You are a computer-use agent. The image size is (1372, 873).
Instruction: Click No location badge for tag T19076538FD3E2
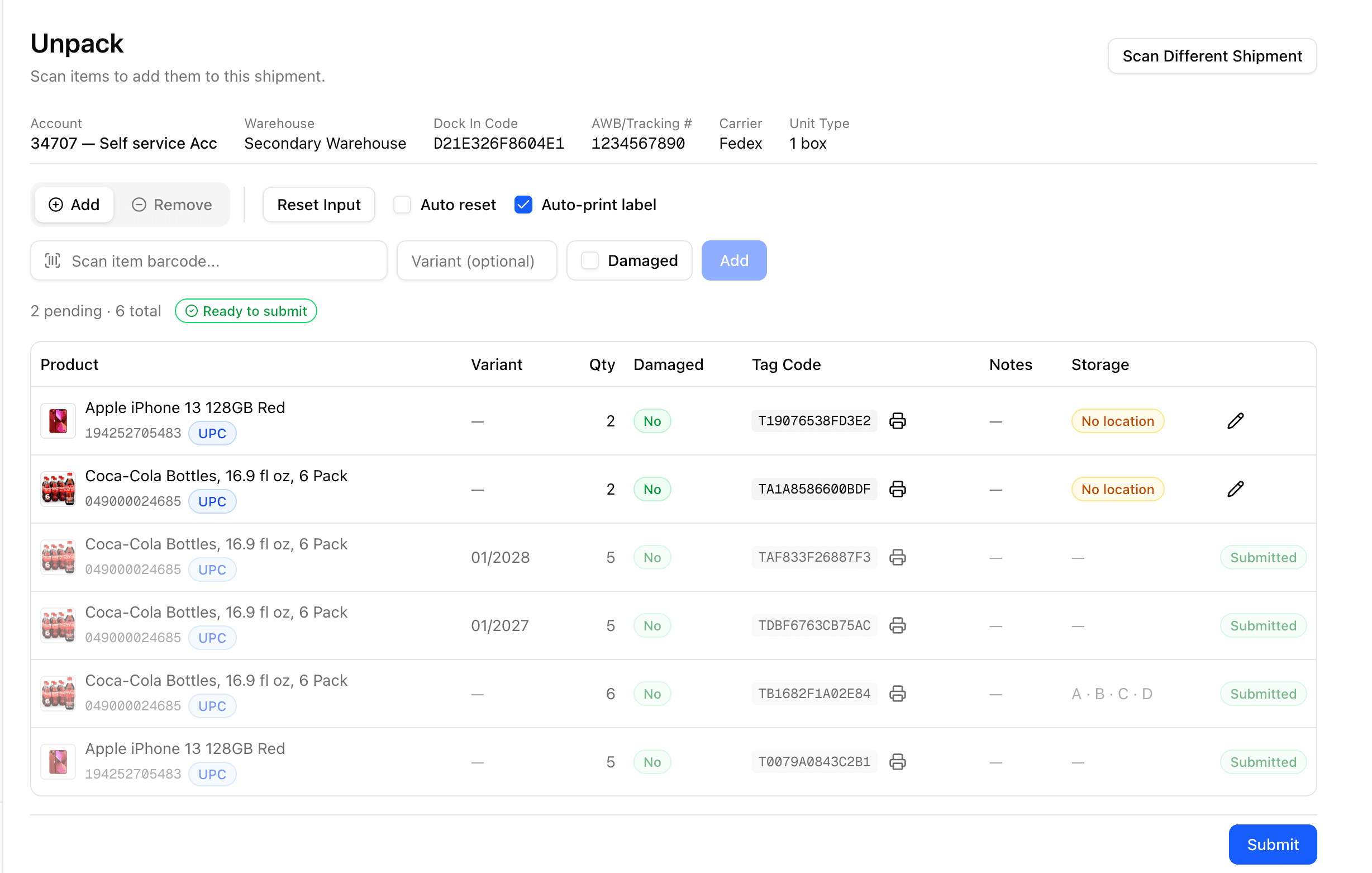point(1117,421)
